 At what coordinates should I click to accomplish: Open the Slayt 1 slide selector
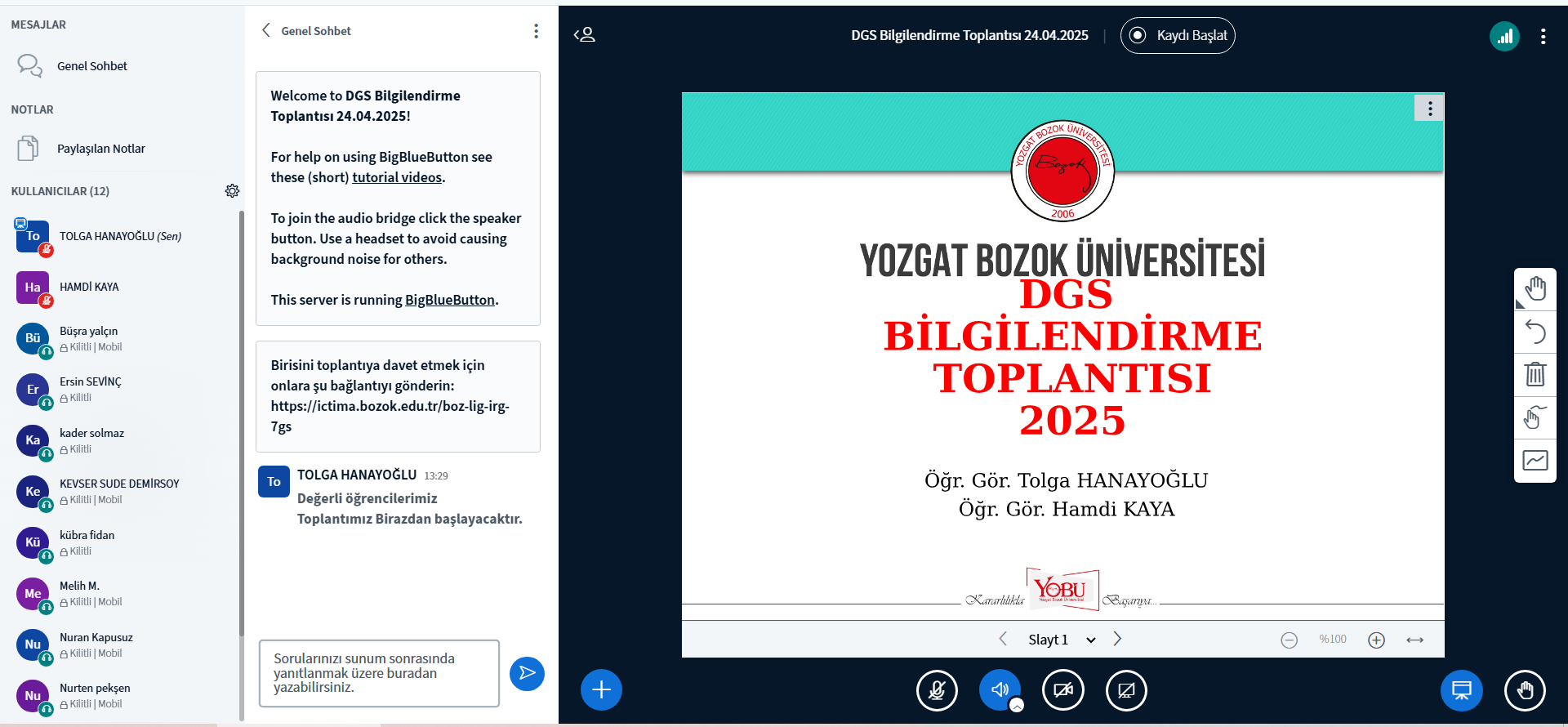pyautogui.click(x=1061, y=640)
